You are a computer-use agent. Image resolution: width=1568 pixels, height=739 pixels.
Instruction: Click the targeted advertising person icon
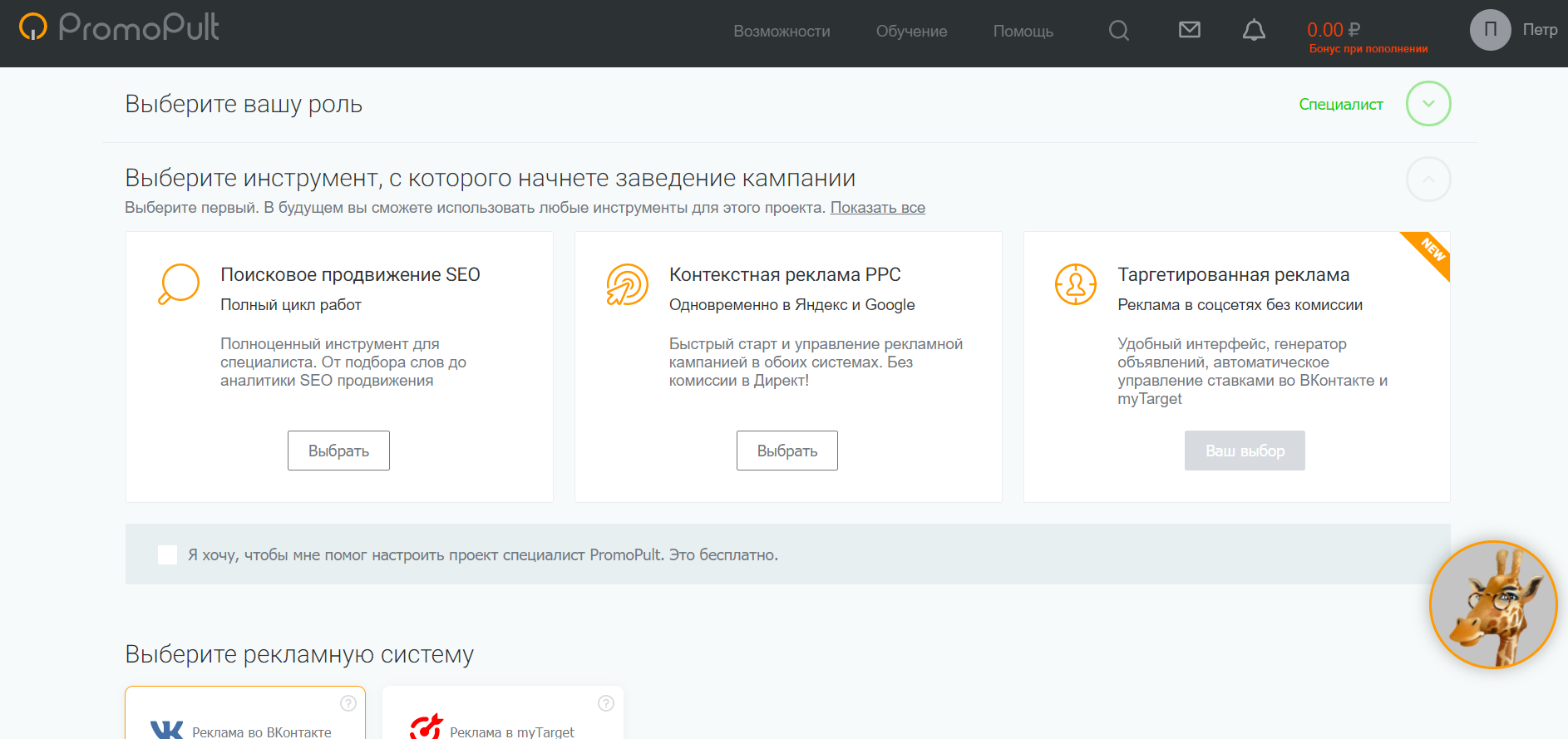pyautogui.click(x=1076, y=284)
